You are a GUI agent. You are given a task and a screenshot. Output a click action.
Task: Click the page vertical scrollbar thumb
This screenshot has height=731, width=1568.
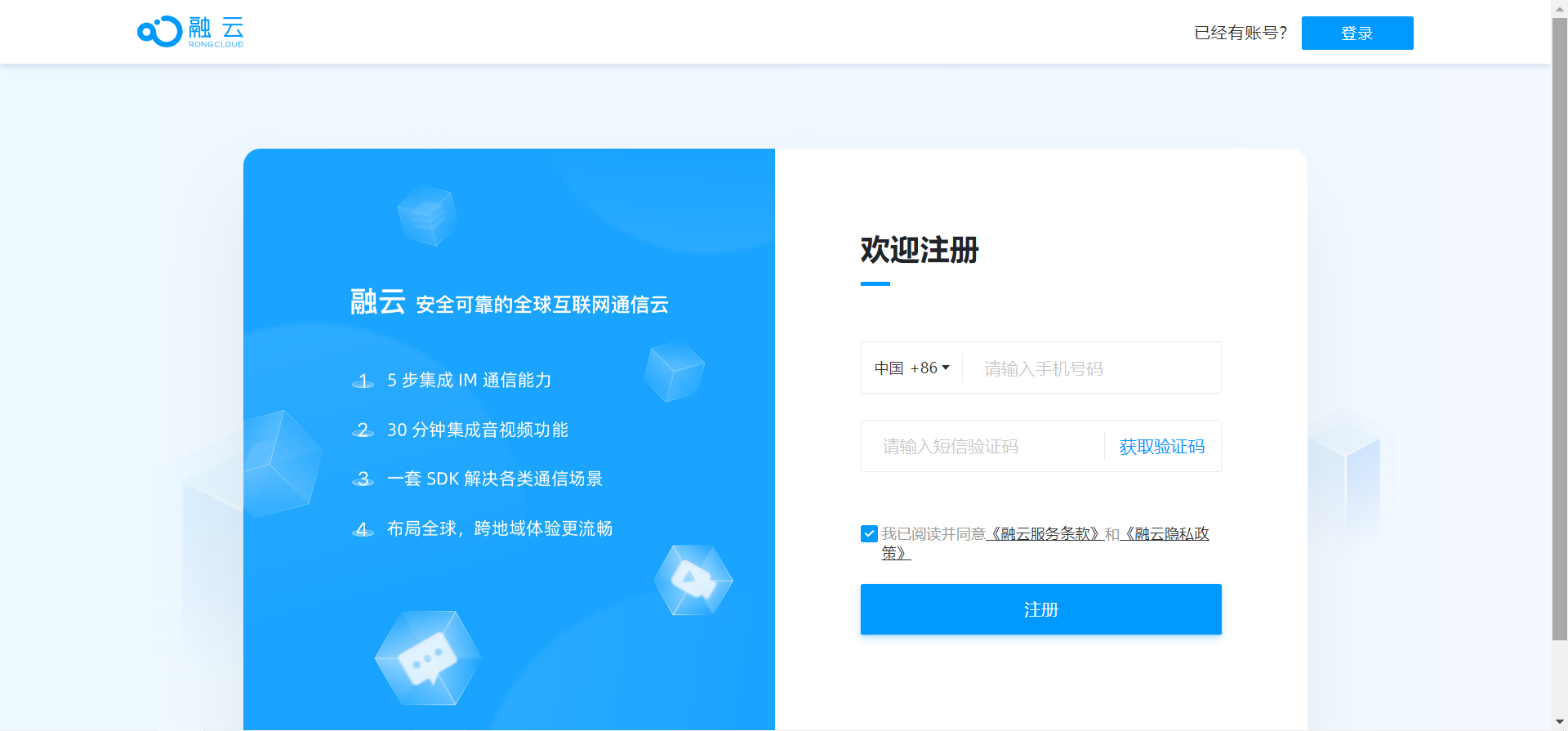click(x=1559, y=327)
